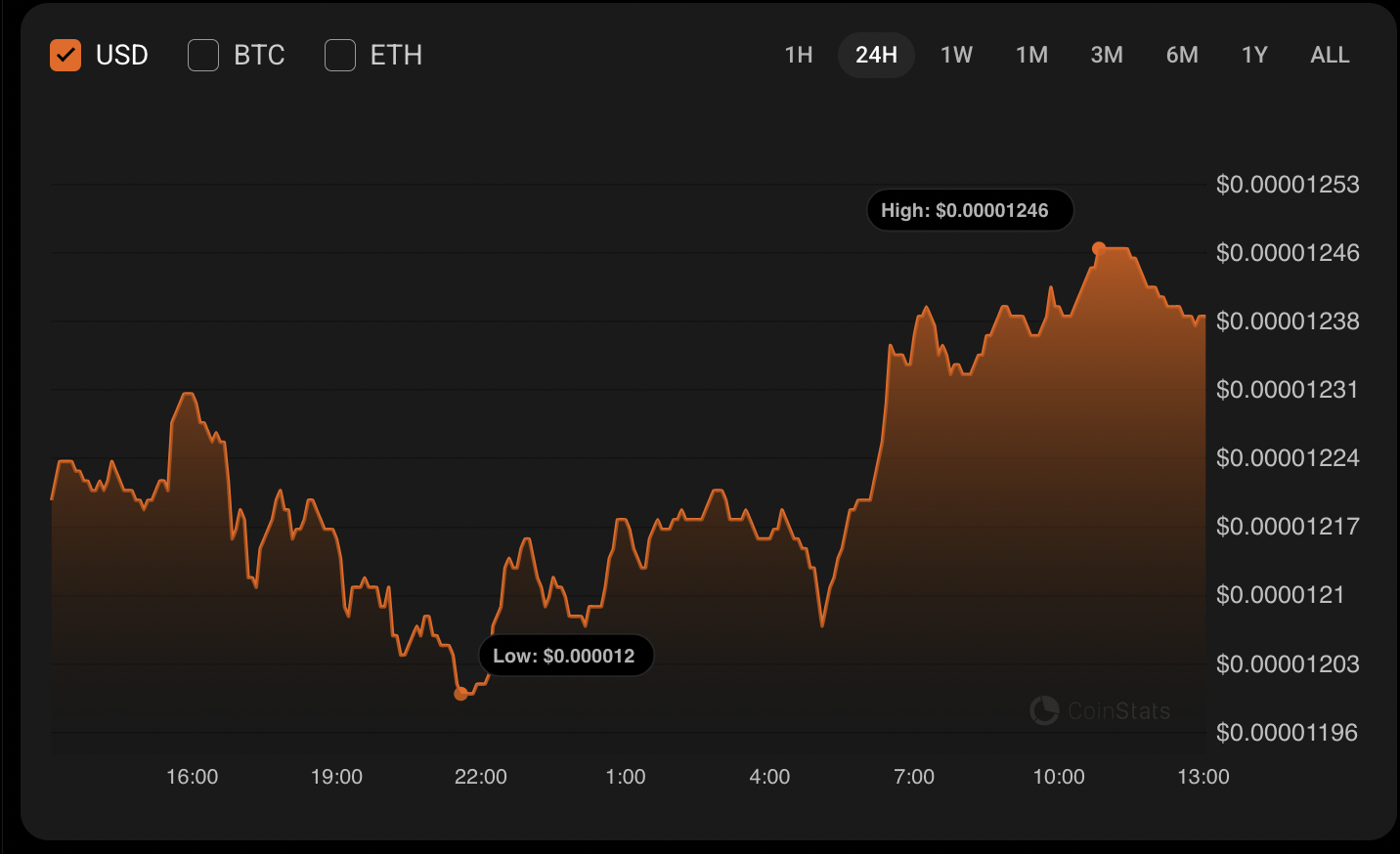The width and height of the screenshot is (1400, 854).
Task: Choose the 6M chart range
Action: click(1182, 55)
